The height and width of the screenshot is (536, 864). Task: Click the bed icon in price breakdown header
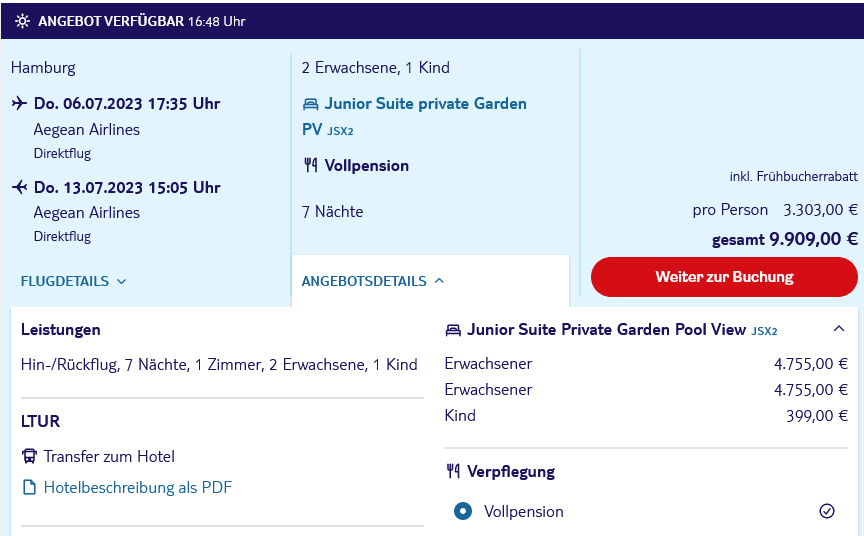(453, 330)
